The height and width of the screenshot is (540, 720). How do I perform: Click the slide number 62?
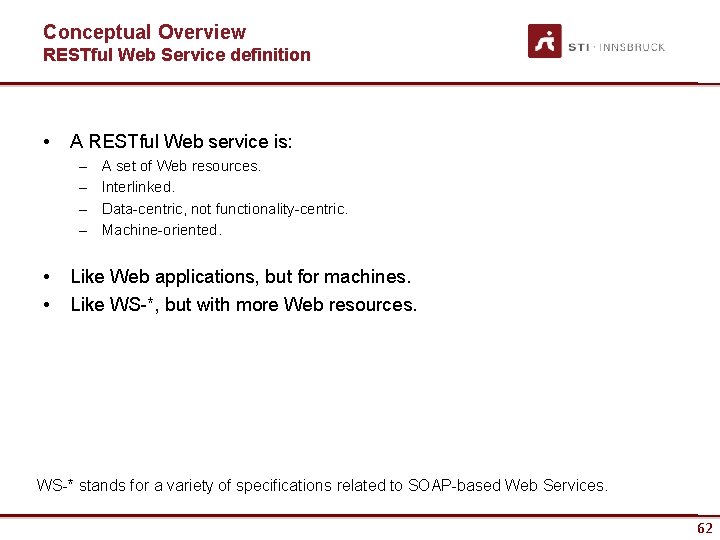pyautogui.click(x=705, y=528)
